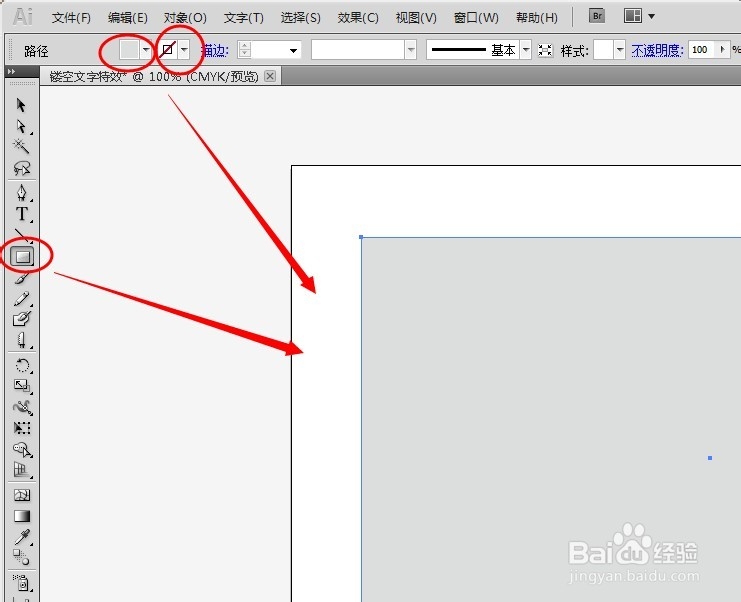Choose the Pencil tool
Viewport: 741px width, 602px height.
click(x=21, y=299)
